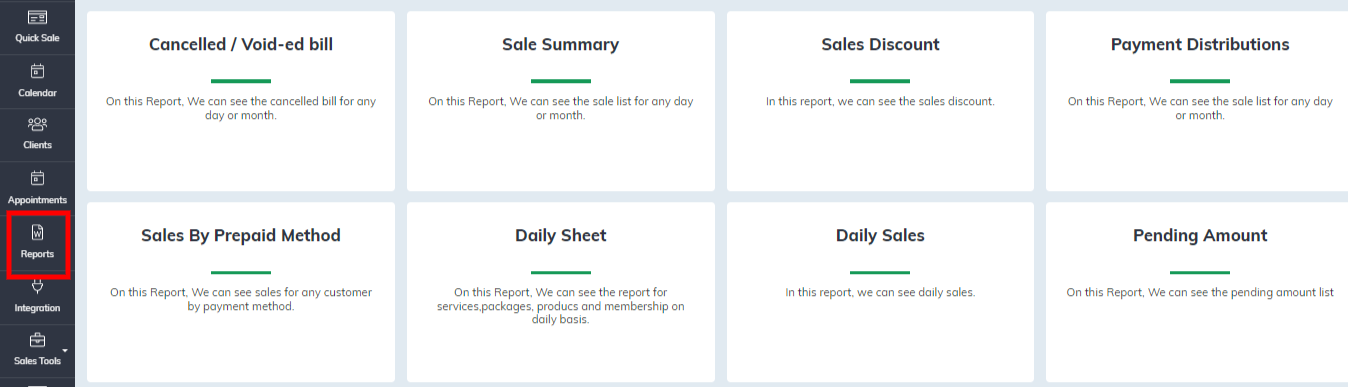Open Payment Distributions report card
Viewport: 1348px width, 387px height.
pos(1197,101)
